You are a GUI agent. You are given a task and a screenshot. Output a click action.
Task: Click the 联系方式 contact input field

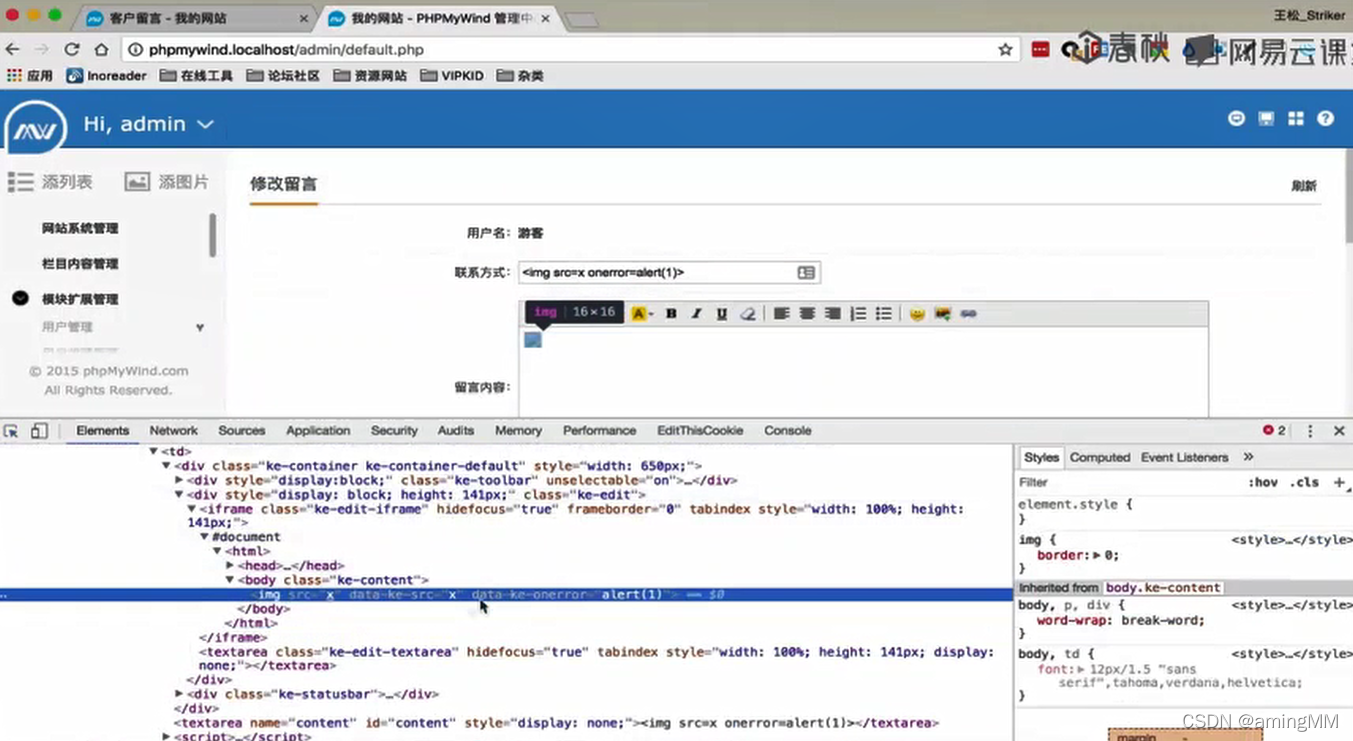669,272
